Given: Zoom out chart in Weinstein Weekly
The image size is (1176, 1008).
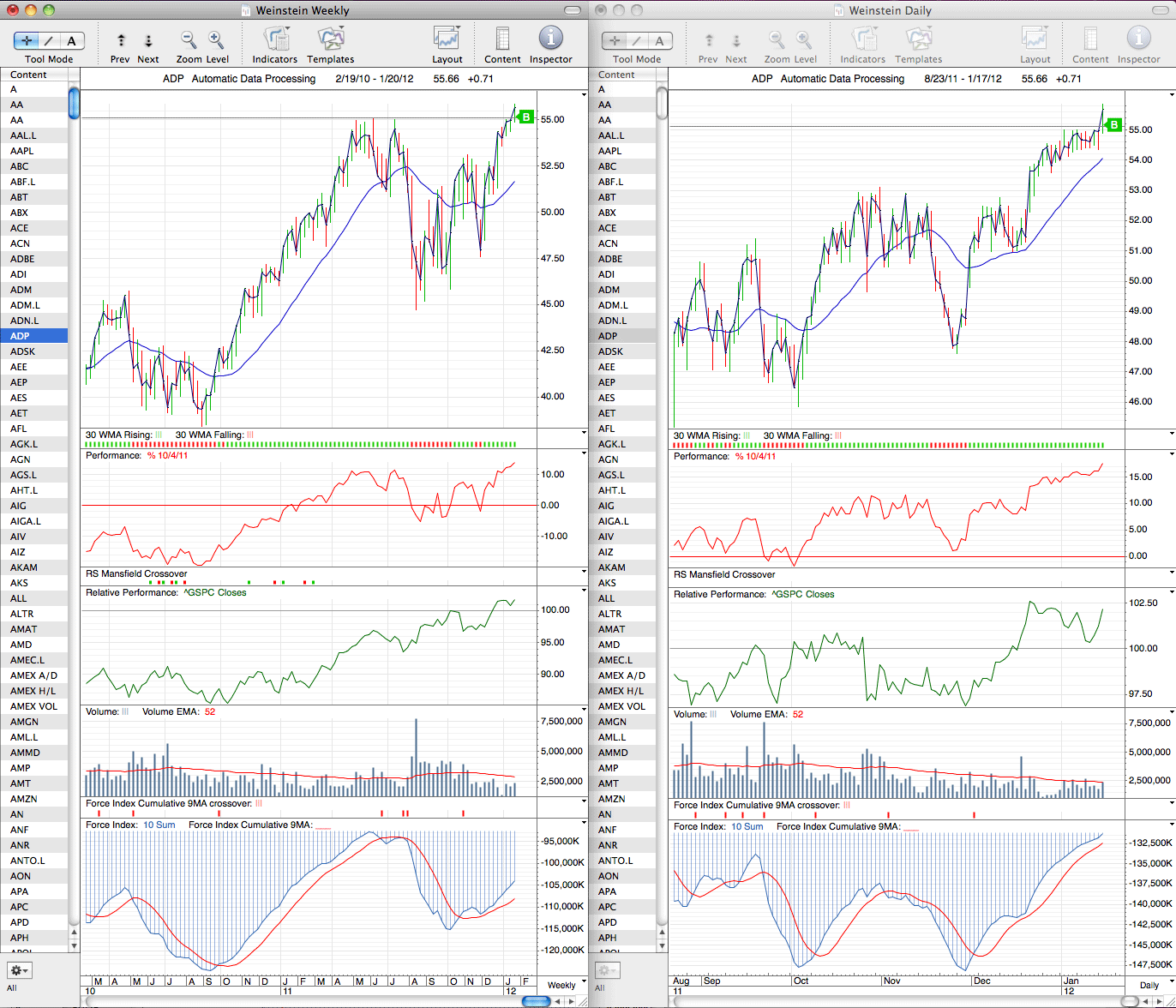Looking at the screenshot, I should click(189, 40).
